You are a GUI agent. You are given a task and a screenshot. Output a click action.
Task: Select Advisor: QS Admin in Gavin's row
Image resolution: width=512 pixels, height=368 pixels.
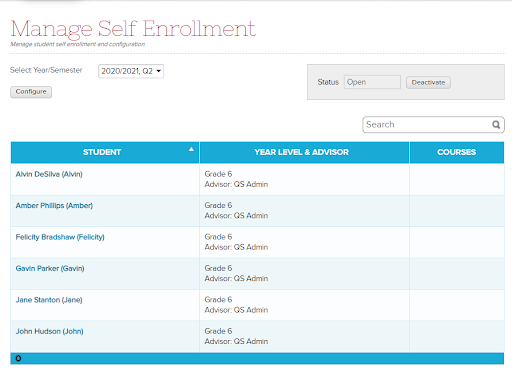click(x=236, y=278)
